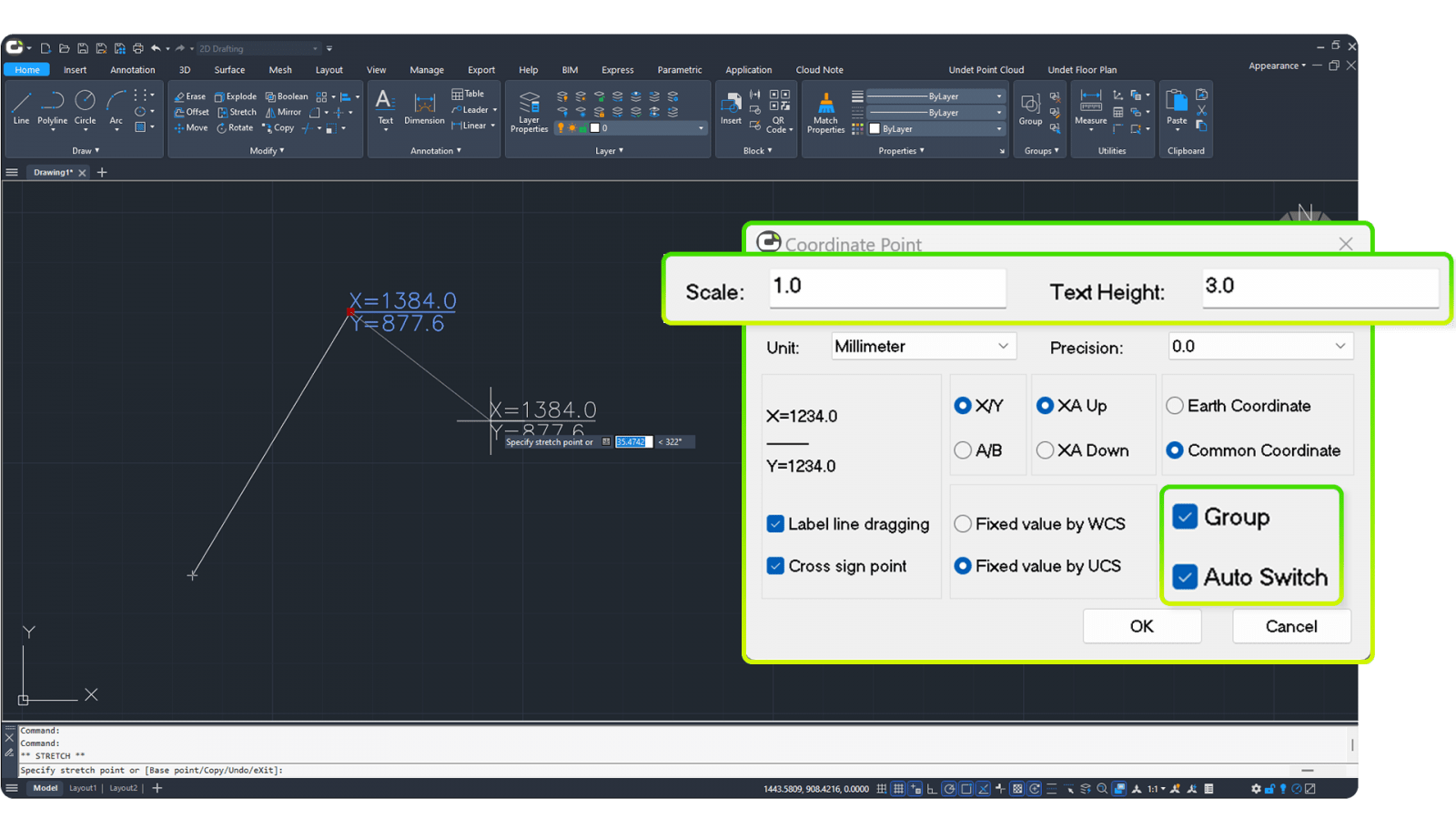
Task: Expand the Precision dropdown
Action: (1259, 347)
